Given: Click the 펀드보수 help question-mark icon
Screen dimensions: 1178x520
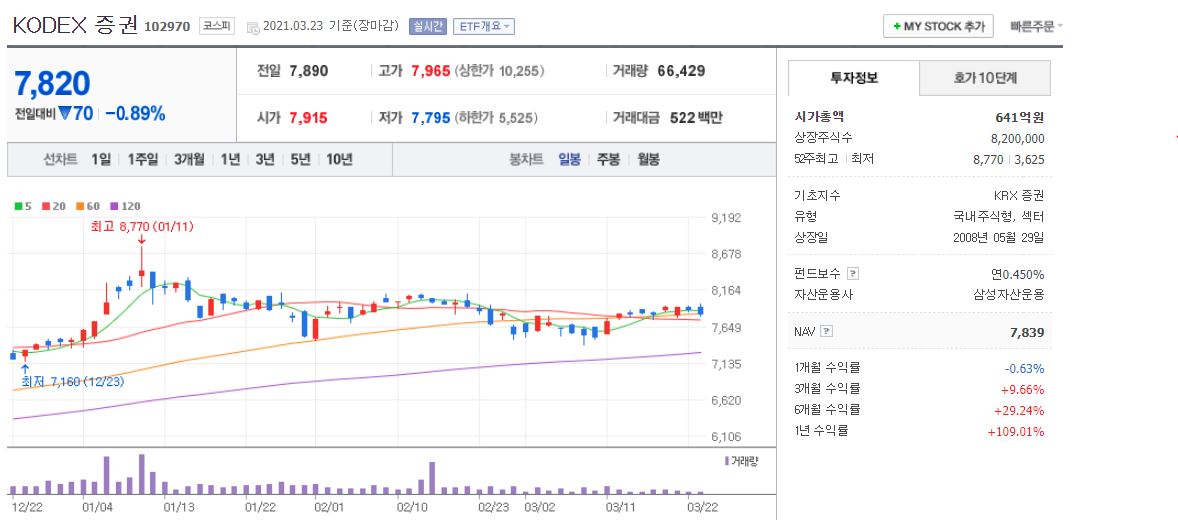Looking at the screenshot, I should (x=852, y=274).
